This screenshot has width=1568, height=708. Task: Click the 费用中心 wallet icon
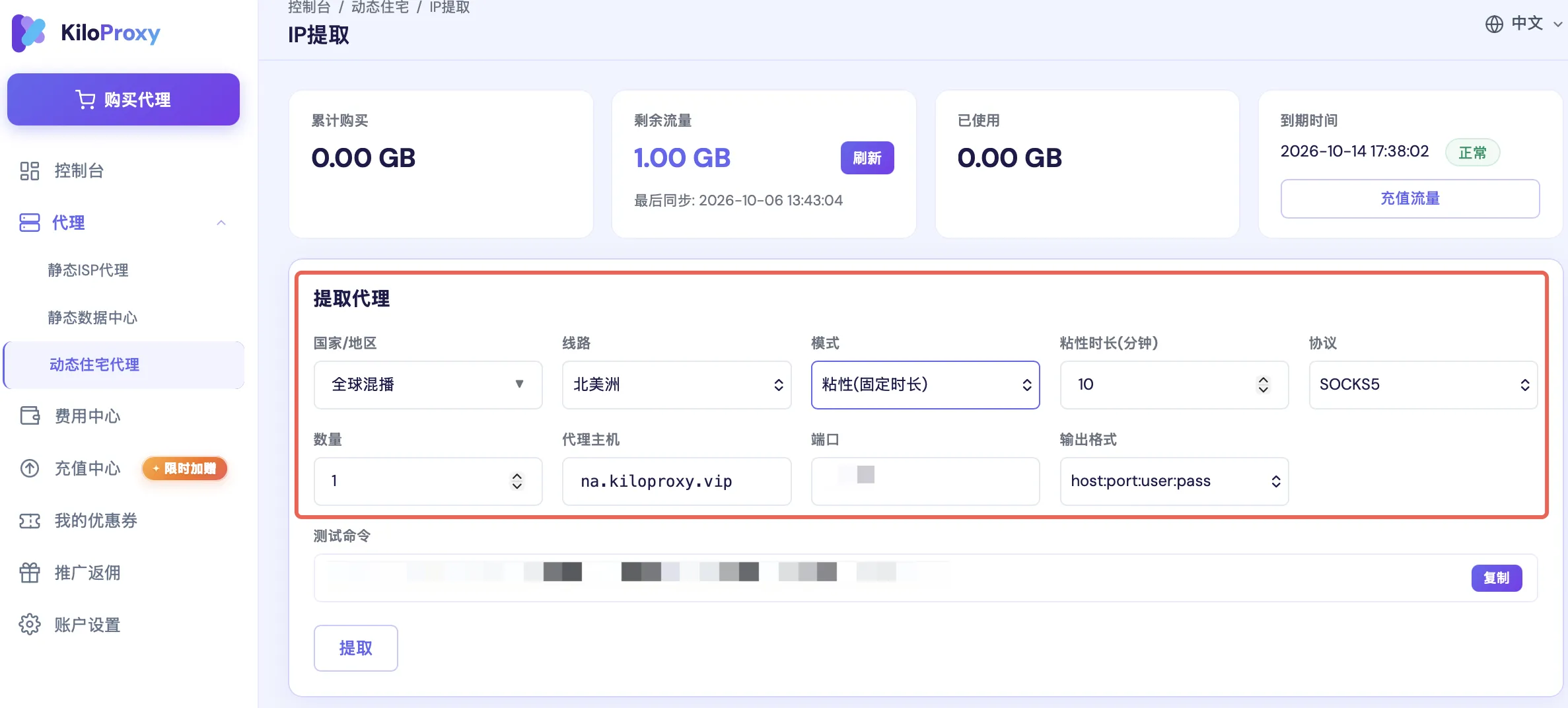pos(30,416)
